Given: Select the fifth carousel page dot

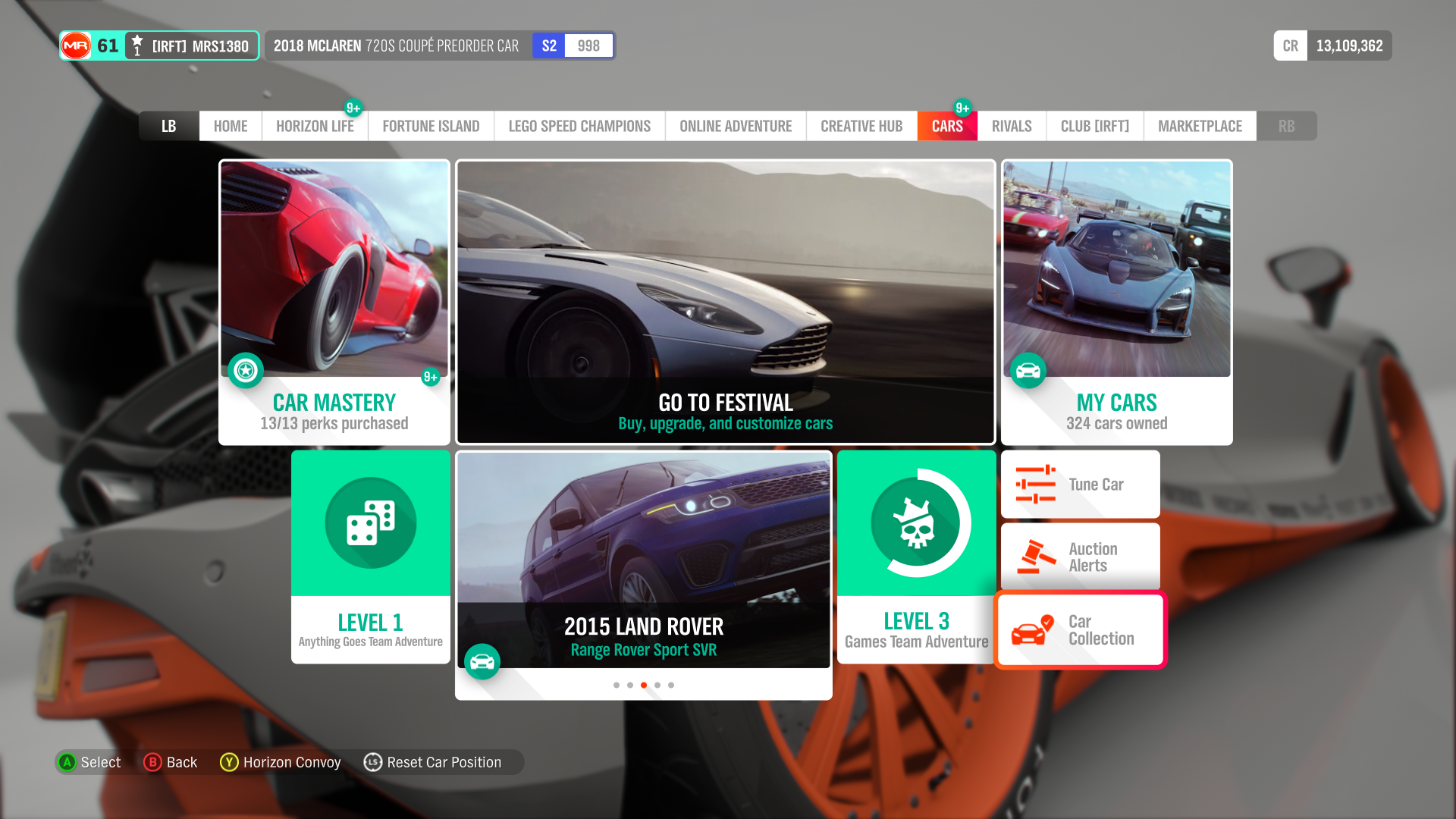Looking at the screenshot, I should click(671, 685).
